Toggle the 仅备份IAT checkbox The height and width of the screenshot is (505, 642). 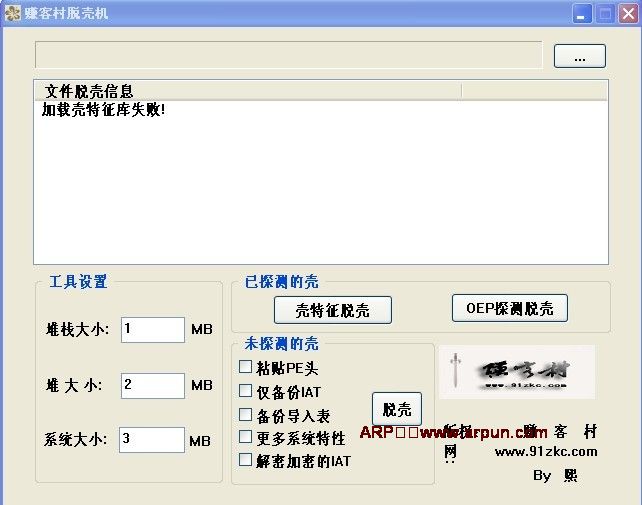click(x=245, y=390)
